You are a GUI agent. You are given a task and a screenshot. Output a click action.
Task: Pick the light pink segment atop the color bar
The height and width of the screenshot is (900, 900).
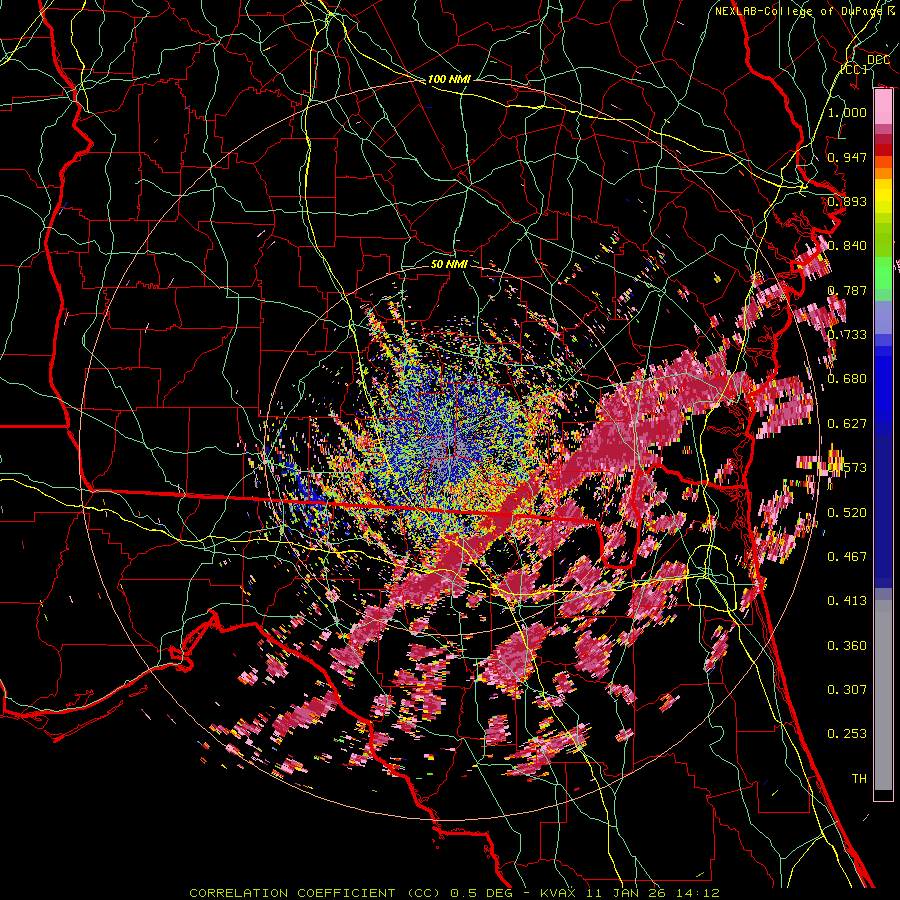coord(883,107)
